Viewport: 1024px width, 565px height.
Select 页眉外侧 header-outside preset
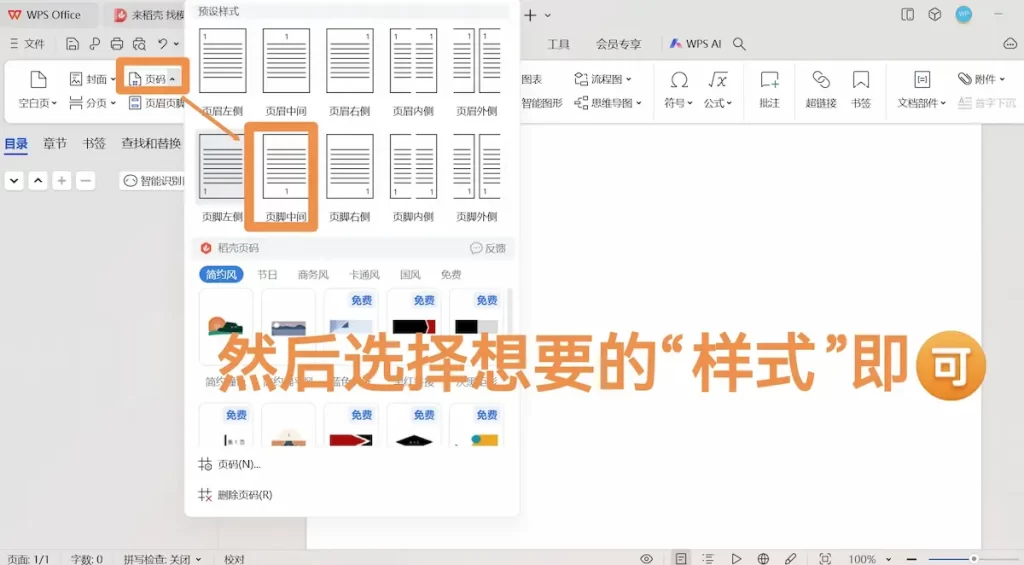tap(477, 73)
